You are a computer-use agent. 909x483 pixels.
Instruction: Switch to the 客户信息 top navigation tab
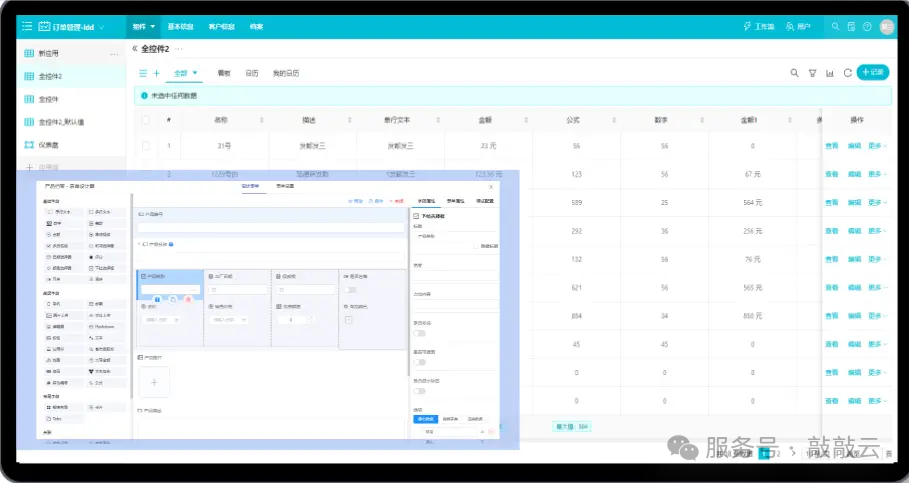(221, 27)
